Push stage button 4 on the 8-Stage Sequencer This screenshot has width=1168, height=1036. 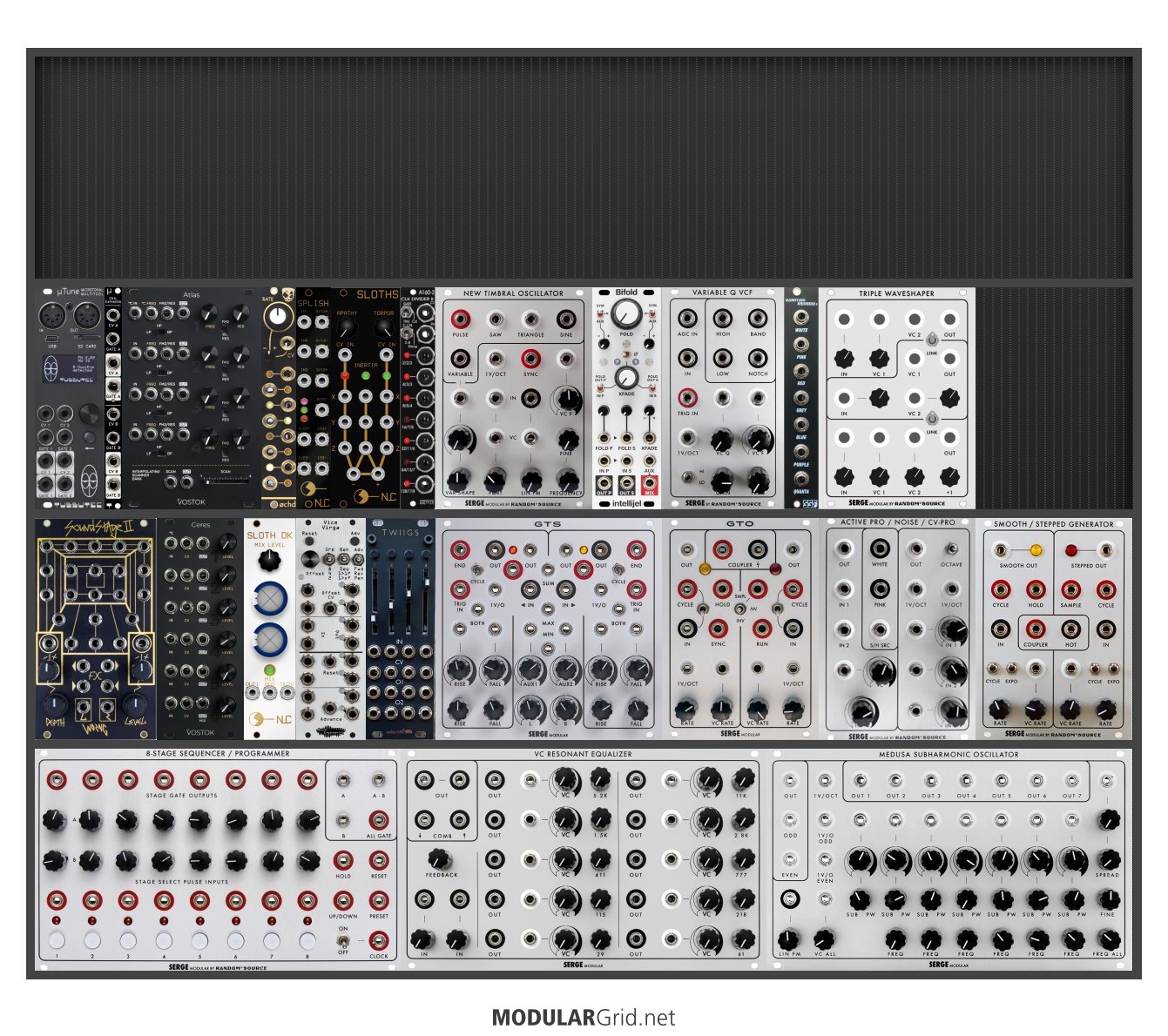click(x=164, y=940)
